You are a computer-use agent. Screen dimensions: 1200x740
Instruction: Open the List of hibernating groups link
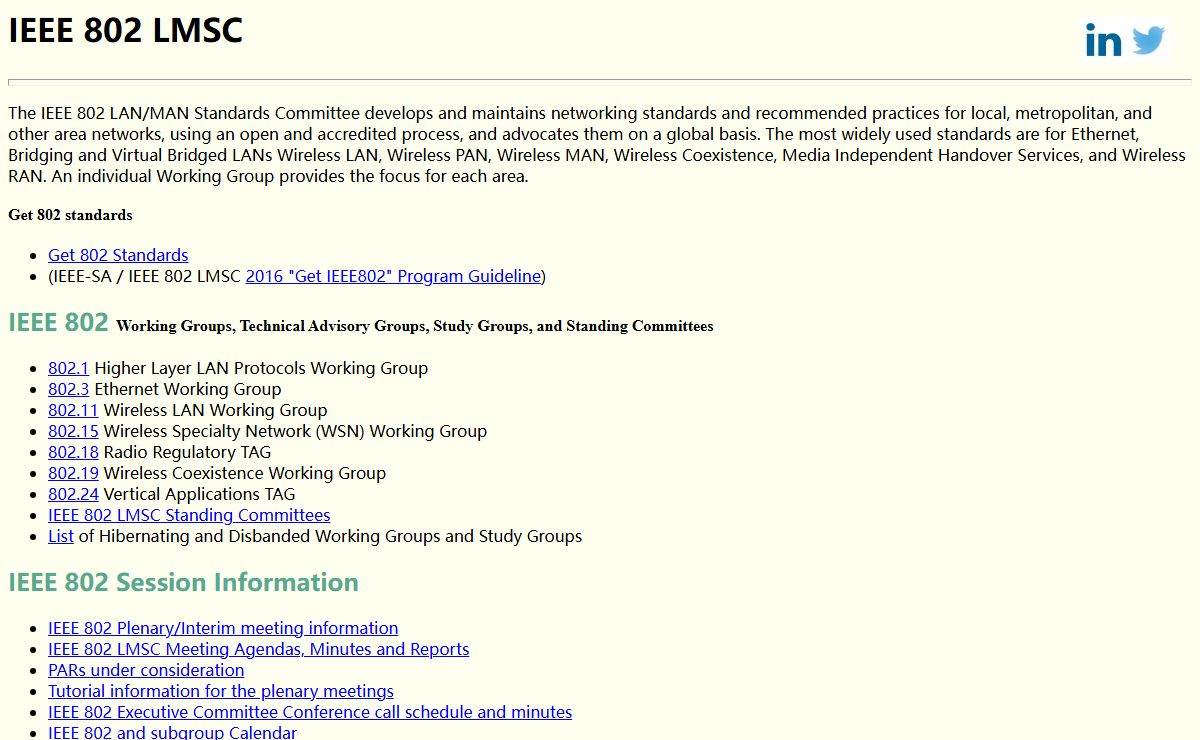click(61, 536)
